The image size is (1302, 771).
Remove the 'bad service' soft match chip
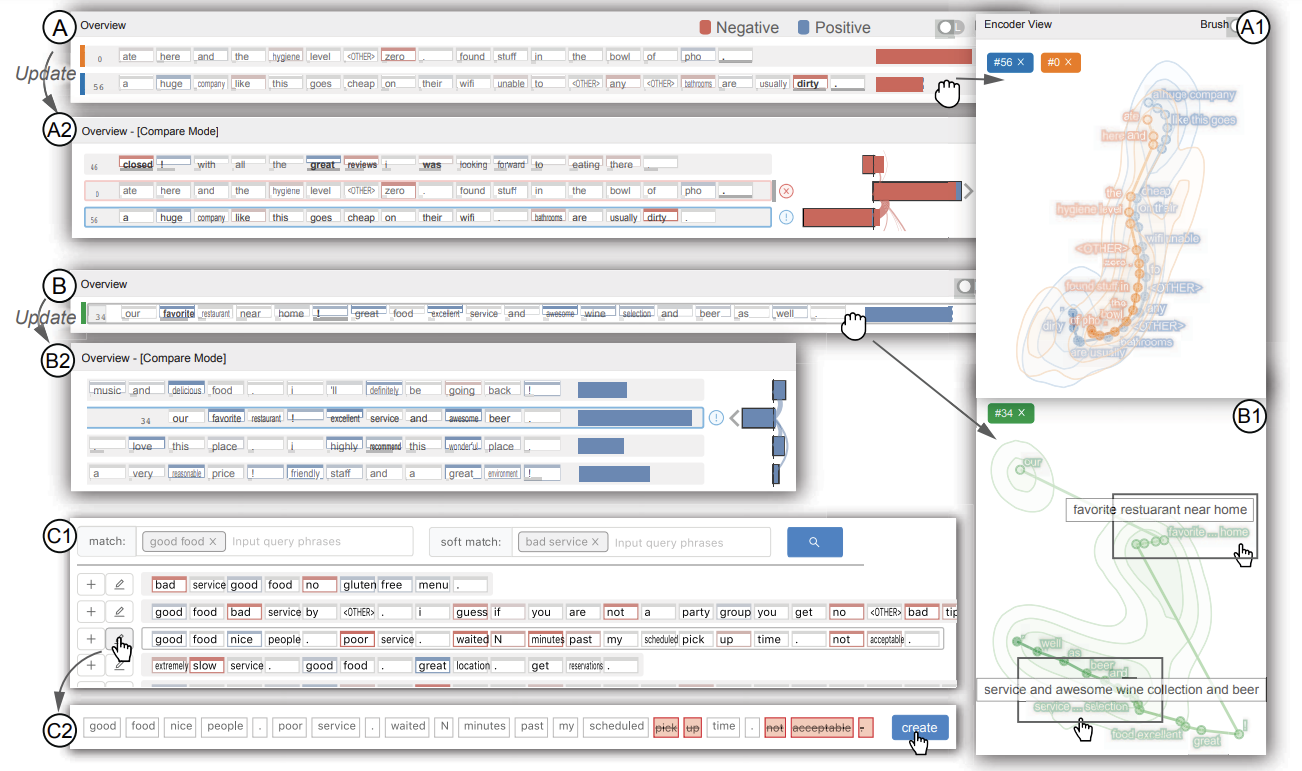click(x=595, y=542)
